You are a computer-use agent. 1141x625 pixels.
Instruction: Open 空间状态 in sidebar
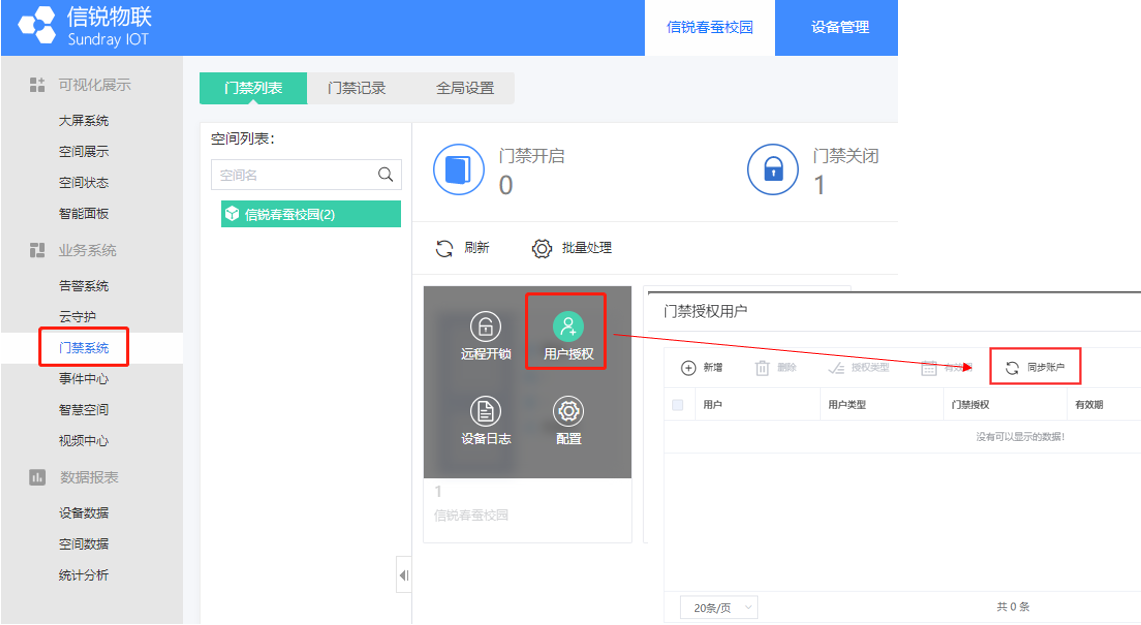coord(84,183)
